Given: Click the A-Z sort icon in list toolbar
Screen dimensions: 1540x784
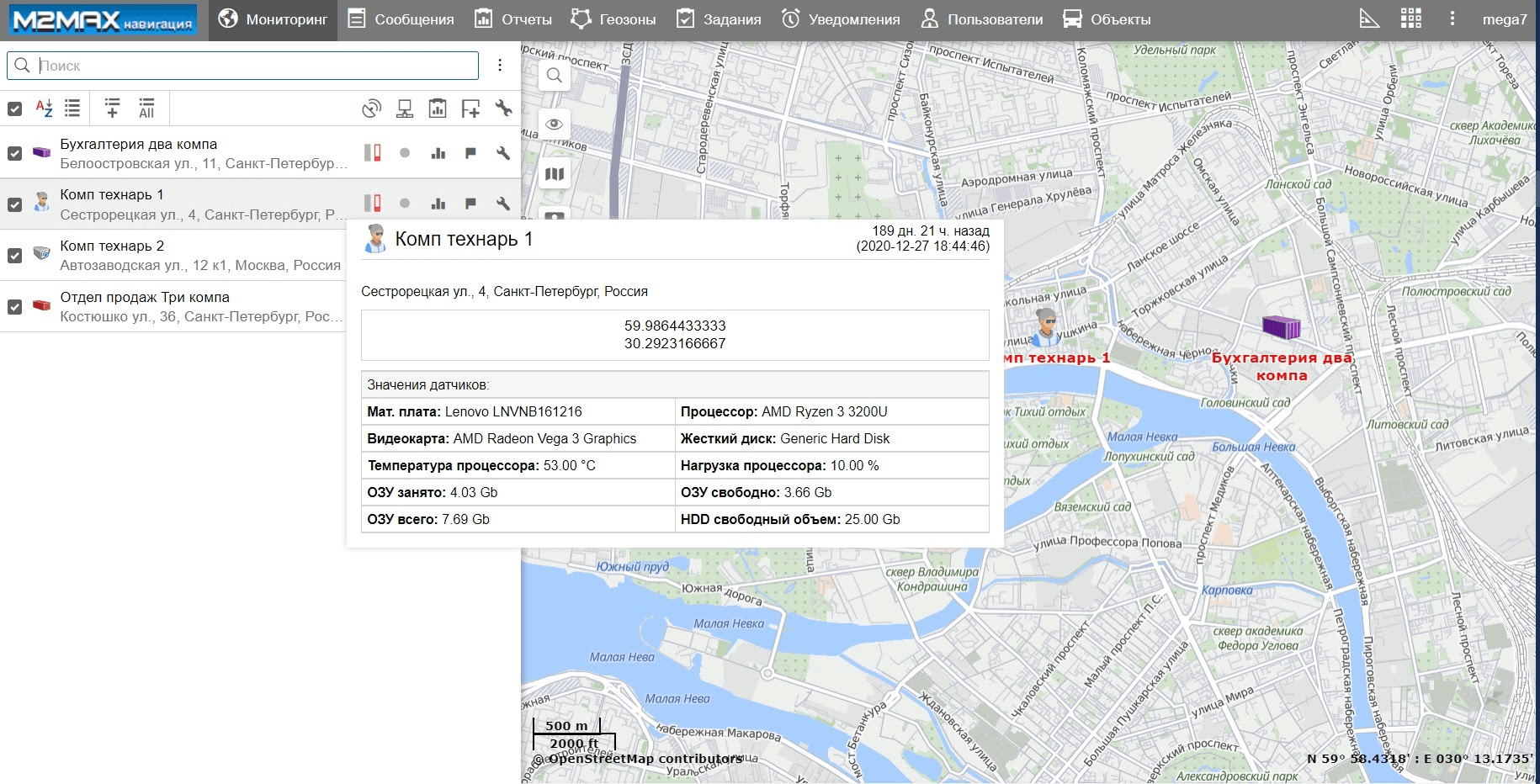Looking at the screenshot, I should pyautogui.click(x=44, y=109).
